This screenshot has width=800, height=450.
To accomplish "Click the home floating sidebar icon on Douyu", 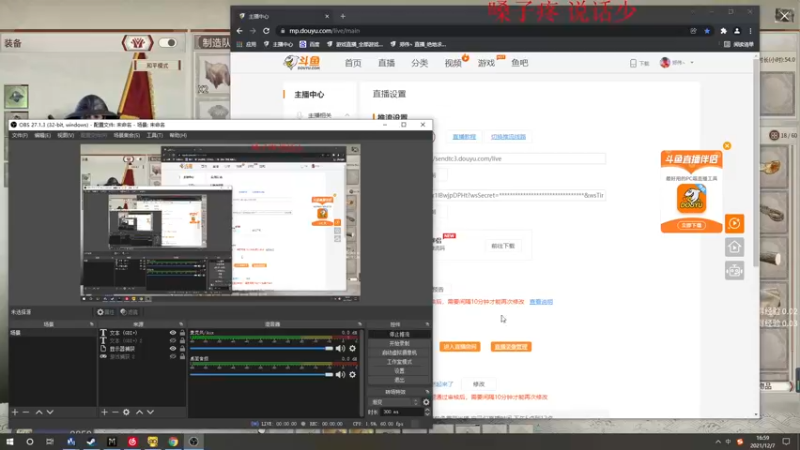I will [x=735, y=247].
